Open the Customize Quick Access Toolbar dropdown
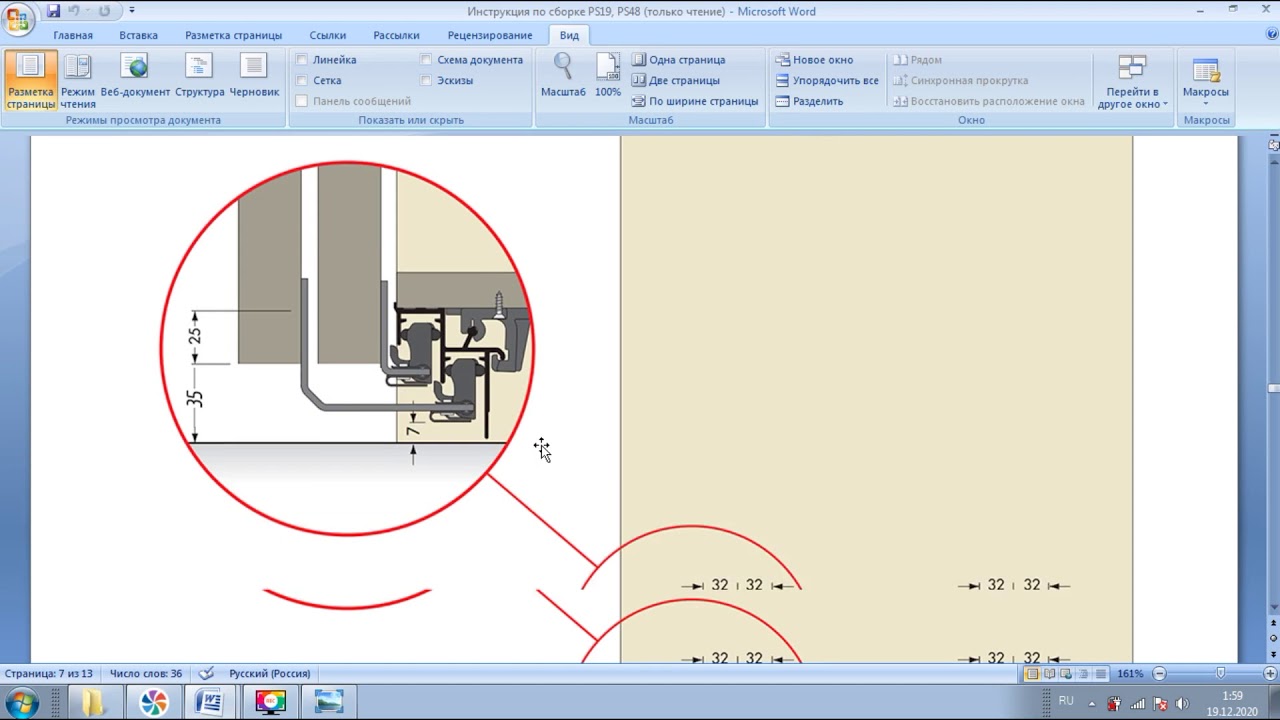 [x=132, y=11]
